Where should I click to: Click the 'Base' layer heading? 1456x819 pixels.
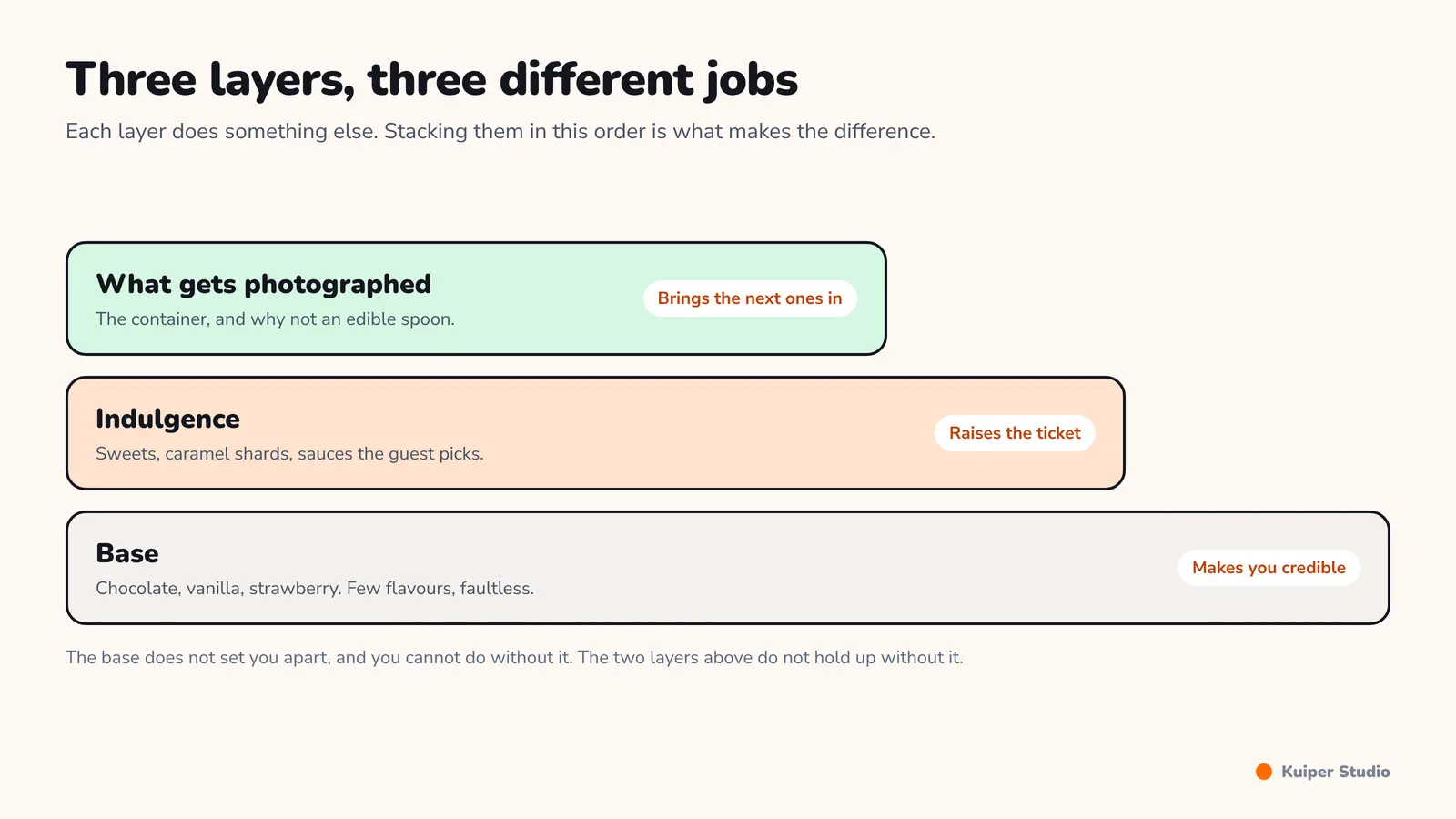[x=127, y=553]
